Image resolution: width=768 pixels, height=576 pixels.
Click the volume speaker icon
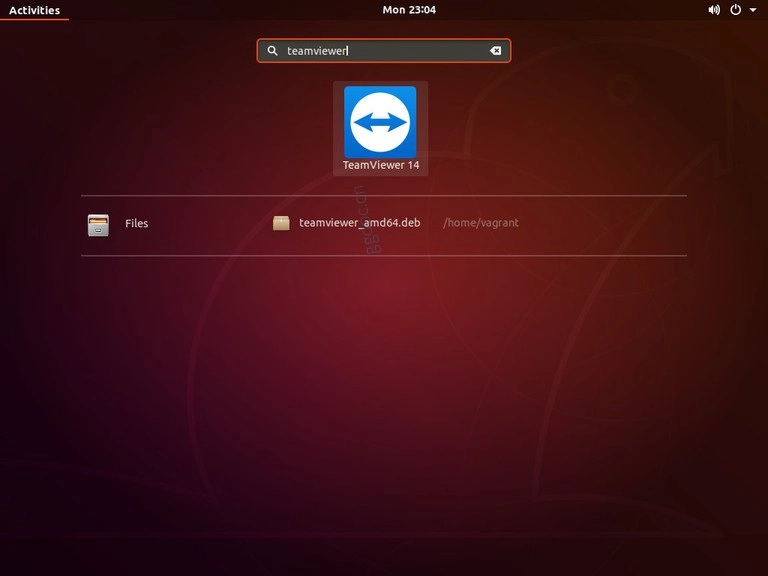pyautogui.click(x=714, y=10)
